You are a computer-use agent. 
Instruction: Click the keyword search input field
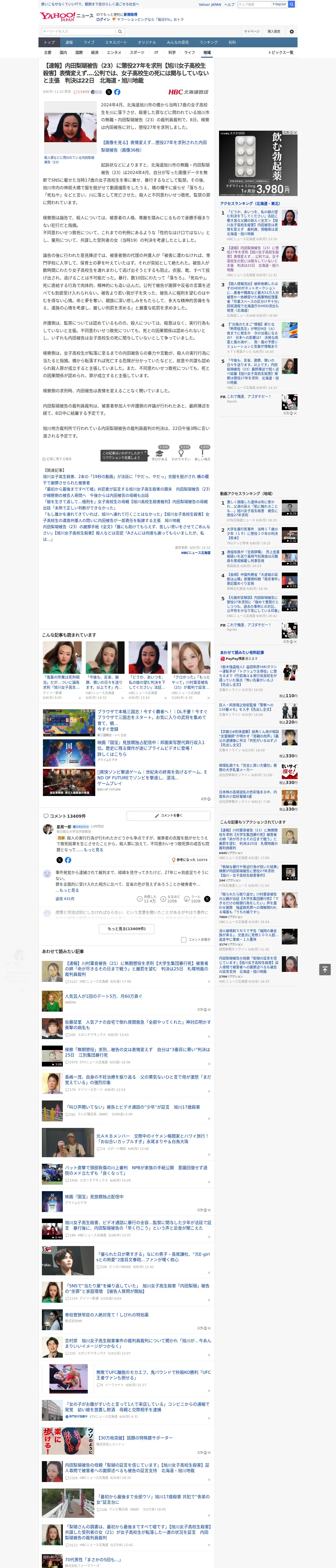[x=79, y=32]
